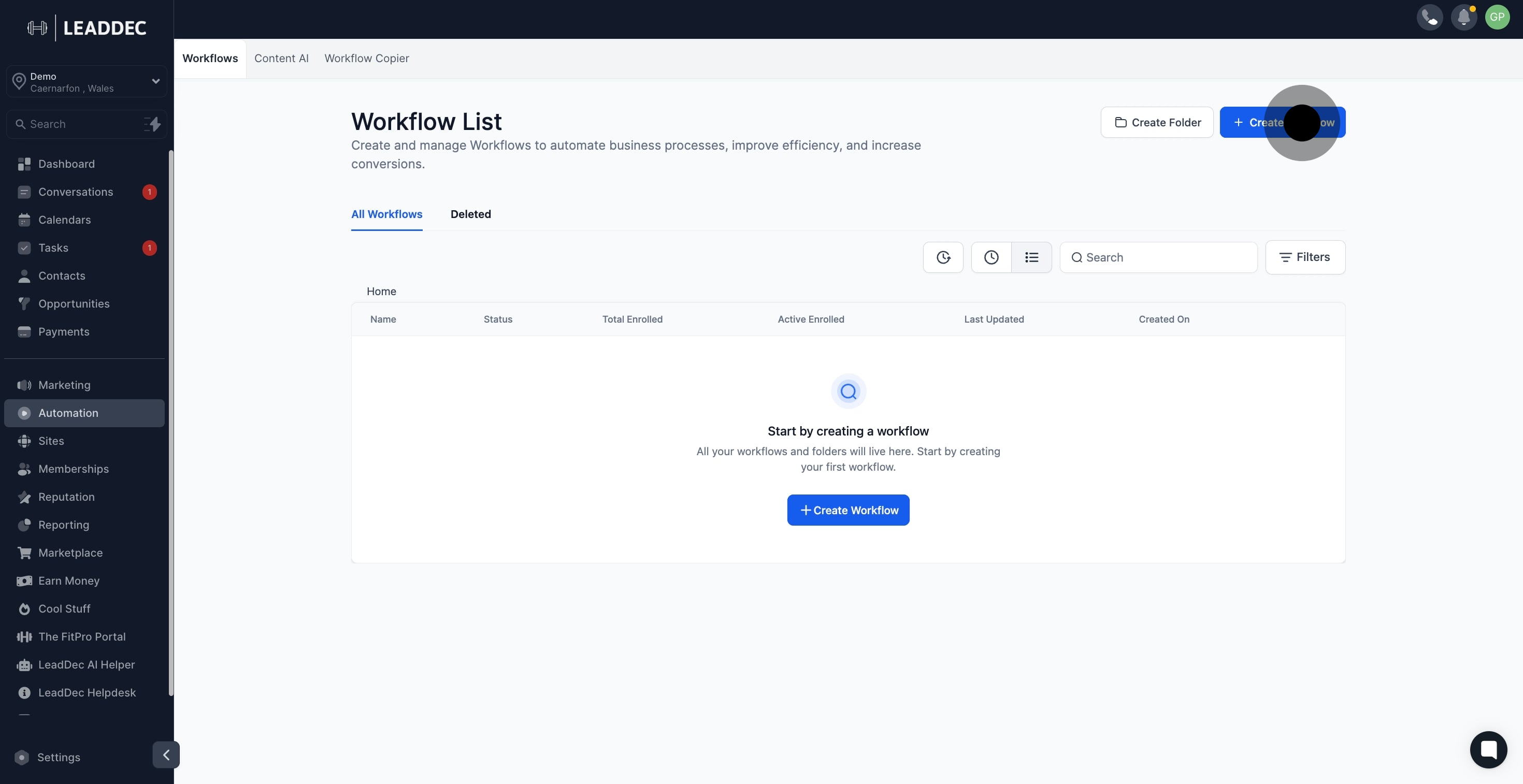This screenshot has width=1523, height=784.
Task: Select the Conversations icon in the sidebar
Action: pyautogui.click(x=24, y=192)
